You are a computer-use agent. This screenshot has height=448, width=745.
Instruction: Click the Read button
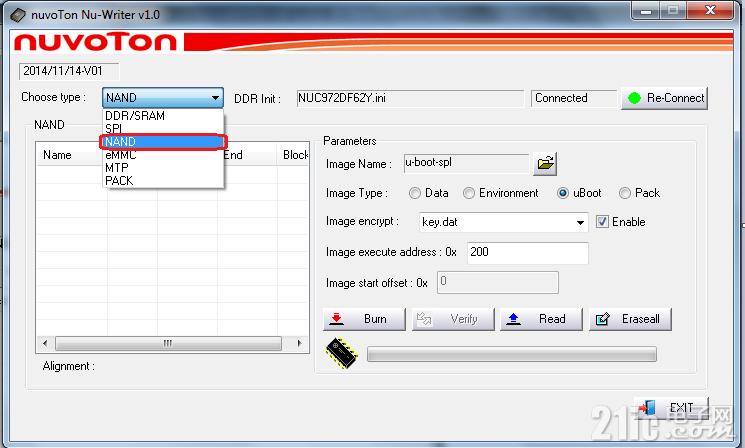point(541,319)
